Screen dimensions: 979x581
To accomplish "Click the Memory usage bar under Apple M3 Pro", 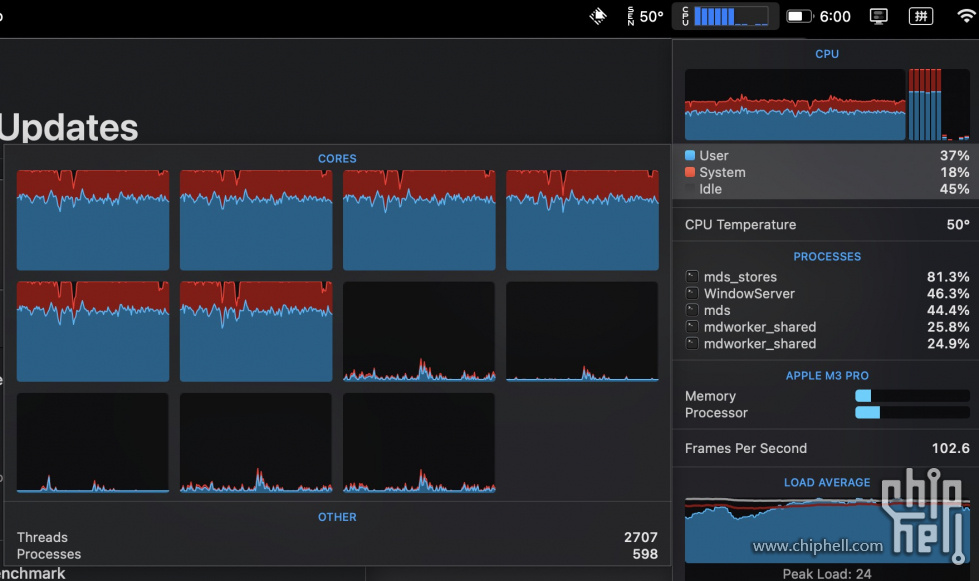I will (x=912, y=396).
